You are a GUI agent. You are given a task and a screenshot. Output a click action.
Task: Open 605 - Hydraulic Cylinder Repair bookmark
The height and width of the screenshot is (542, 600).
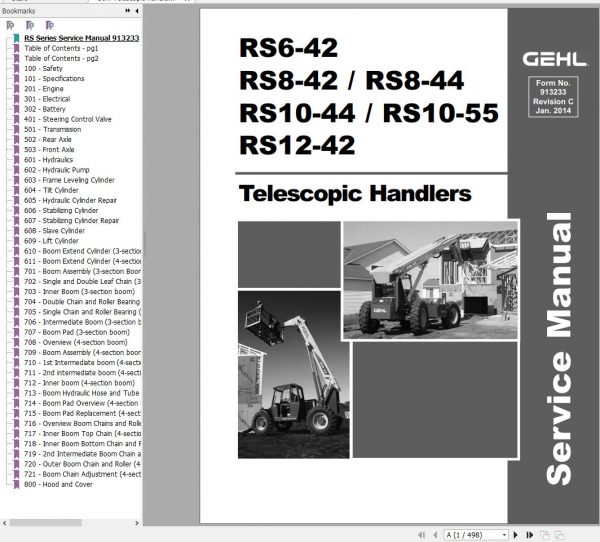coord(70,200)
